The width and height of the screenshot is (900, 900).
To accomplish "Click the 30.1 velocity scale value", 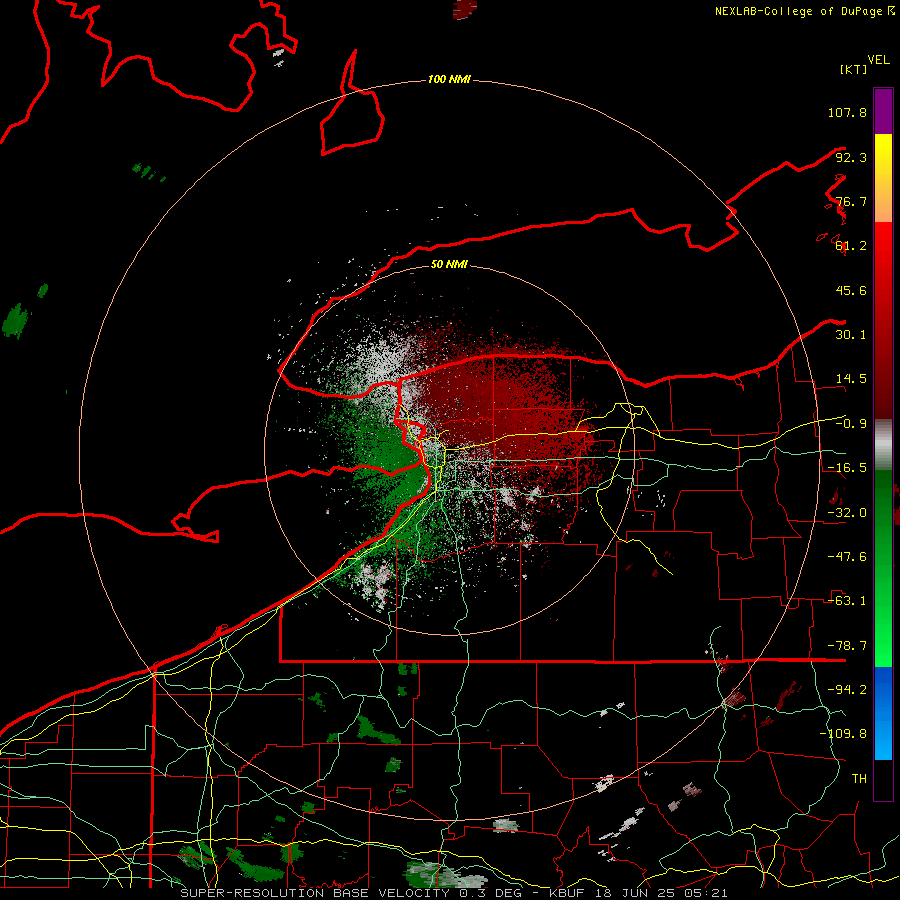I will (x=851, y=335).
